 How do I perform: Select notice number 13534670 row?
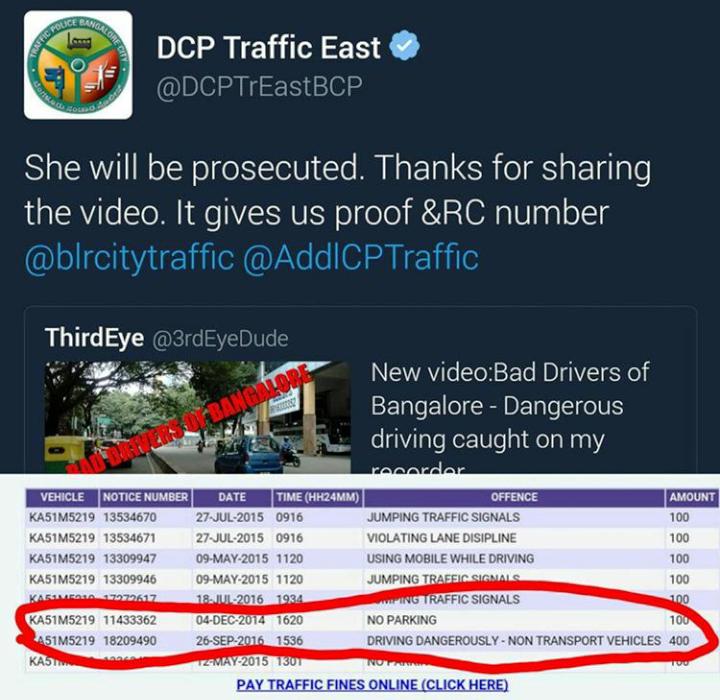pyautogui.click(x=372, y=517)
